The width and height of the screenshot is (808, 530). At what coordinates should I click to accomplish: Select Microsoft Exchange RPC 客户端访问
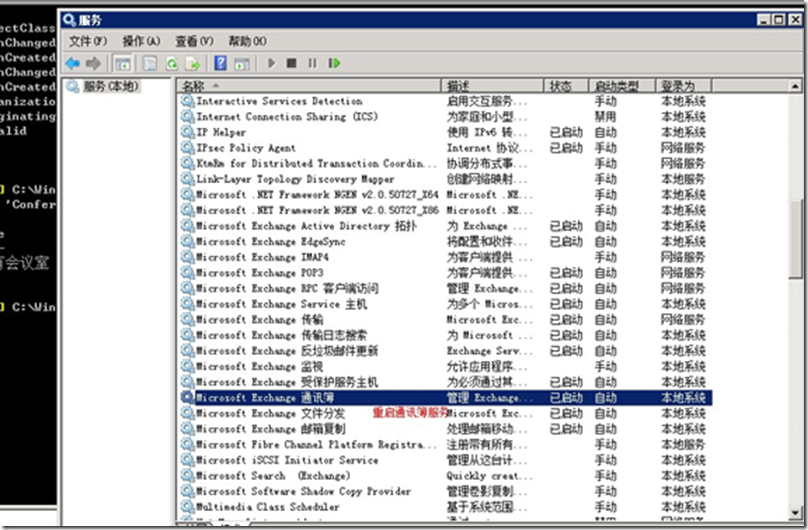(x=288, y=288)
